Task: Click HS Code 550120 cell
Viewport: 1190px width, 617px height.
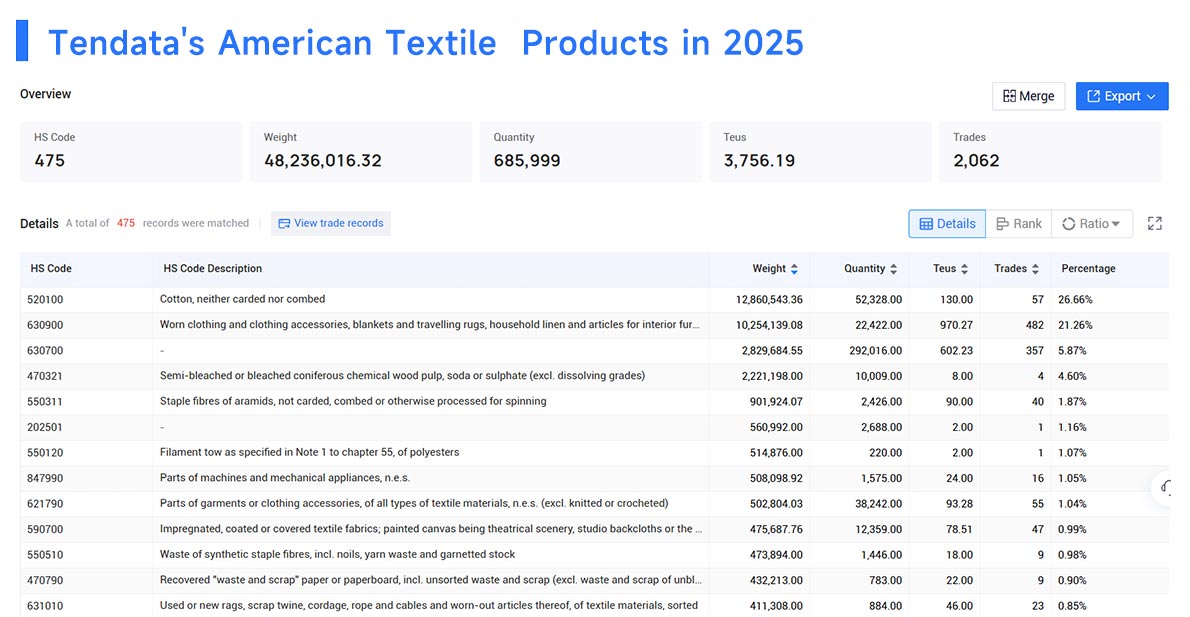Action: tap(46, 453)
